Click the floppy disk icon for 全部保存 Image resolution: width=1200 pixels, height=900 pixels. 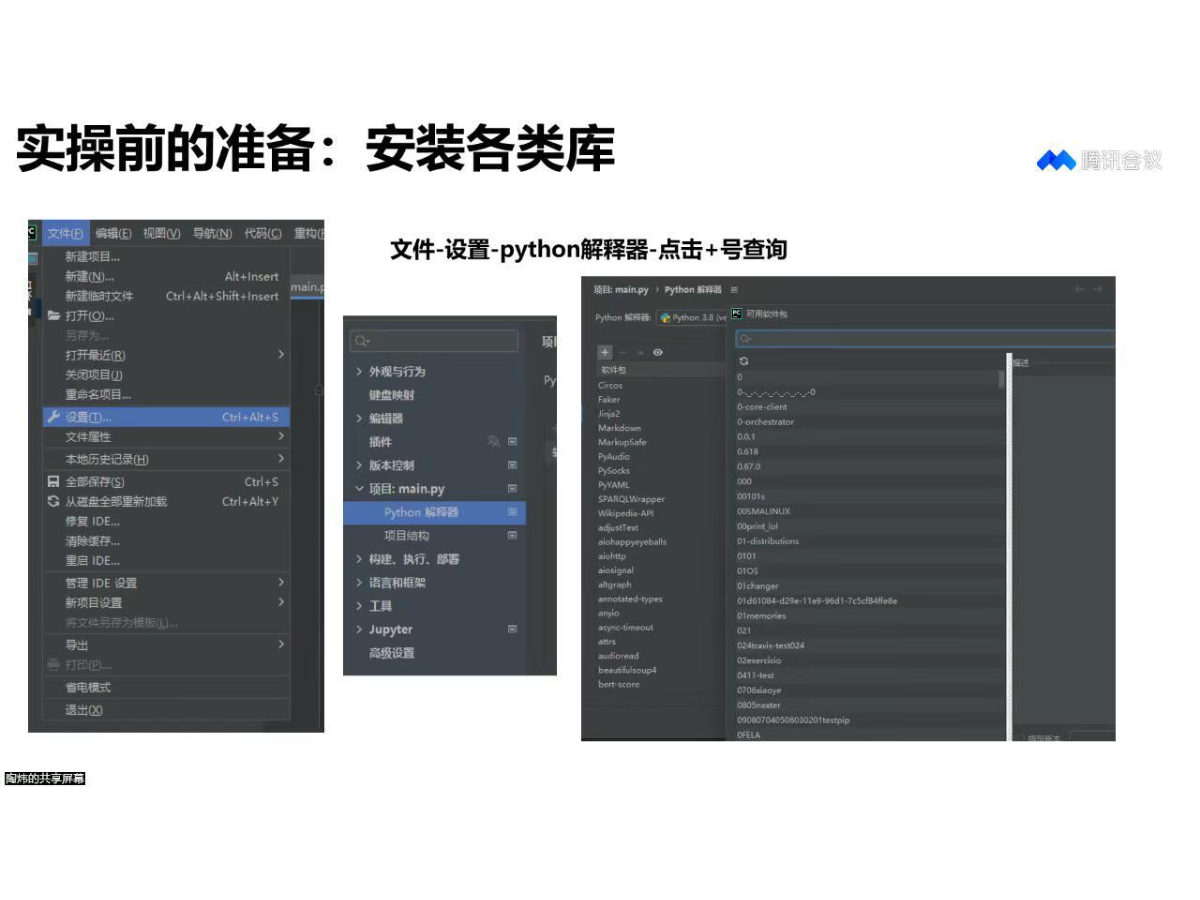coord(54,482)
